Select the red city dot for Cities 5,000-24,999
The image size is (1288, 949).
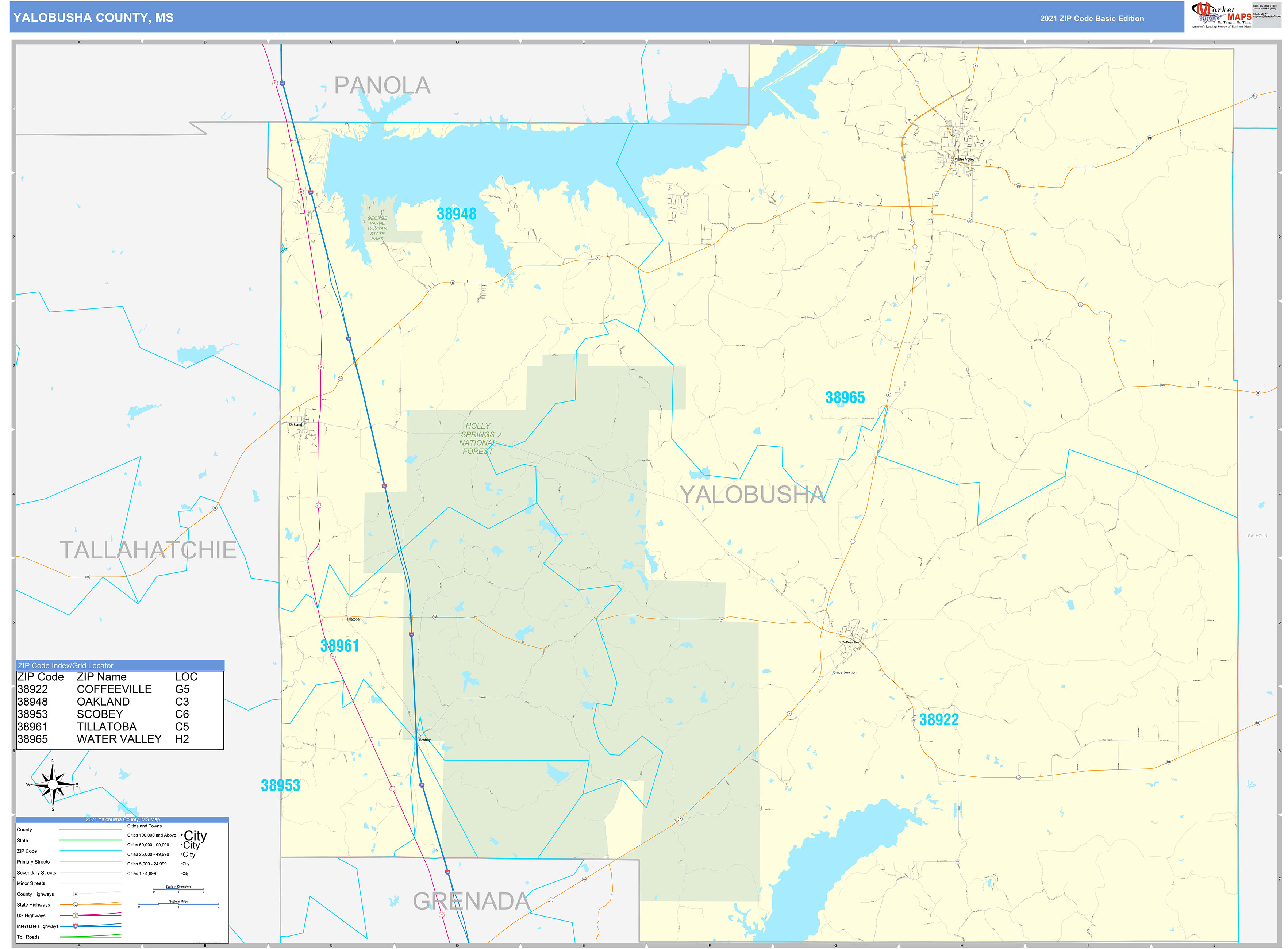click(181, 863)
